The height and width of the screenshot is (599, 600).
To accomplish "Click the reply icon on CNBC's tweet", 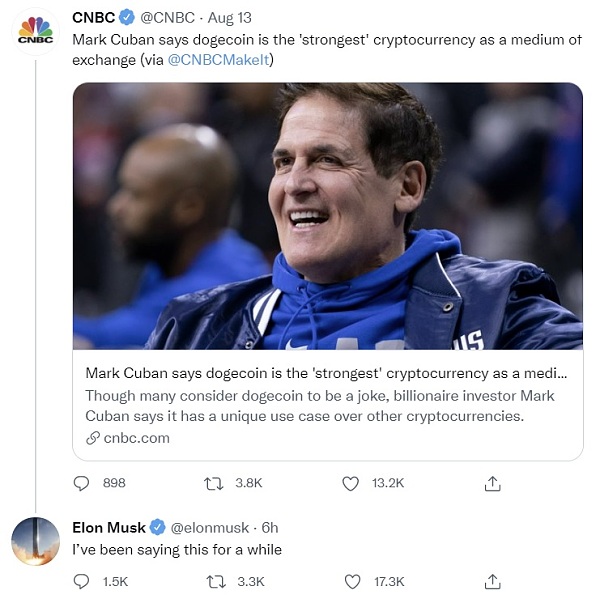I will 82,483.
